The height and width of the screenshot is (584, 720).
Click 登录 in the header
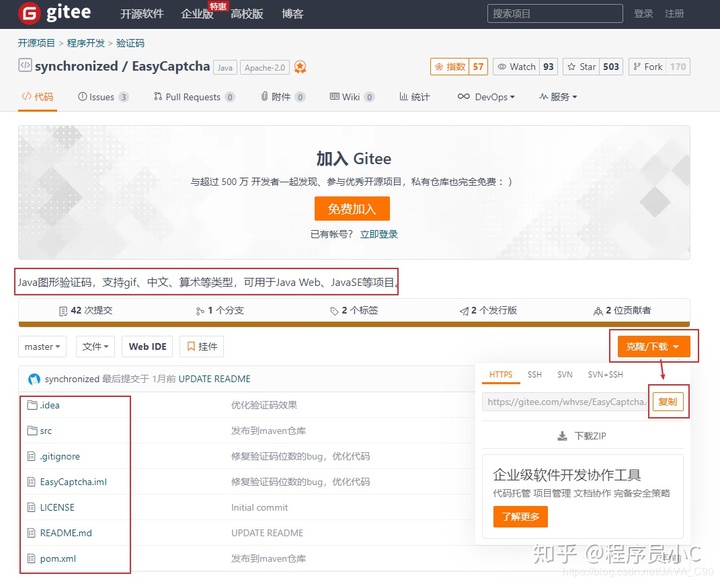643,14
